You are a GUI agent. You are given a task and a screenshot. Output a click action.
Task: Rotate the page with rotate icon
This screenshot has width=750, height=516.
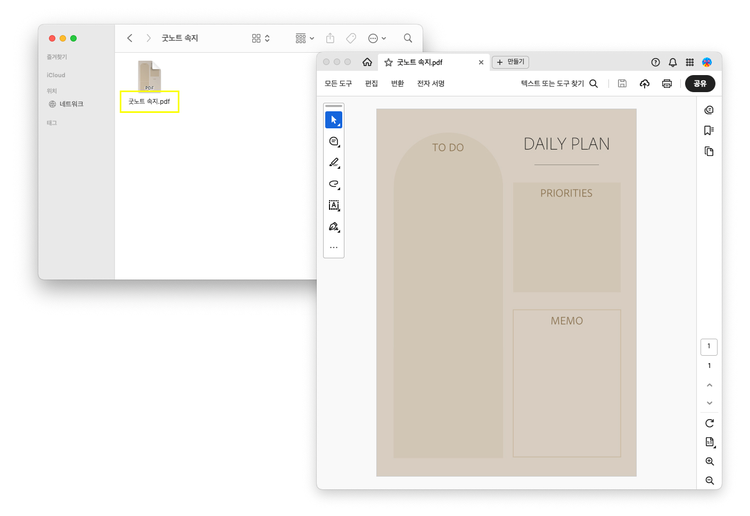click(x=709, y=423)
